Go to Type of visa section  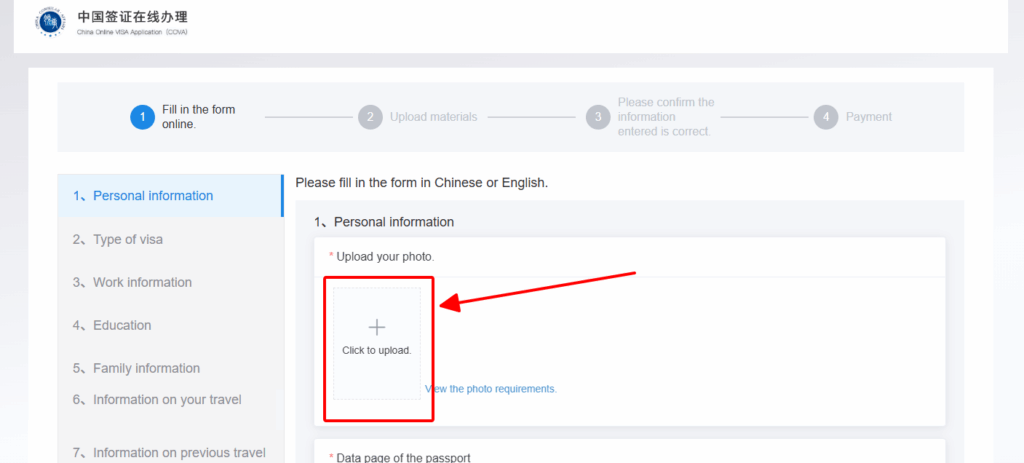click(x=128, y=240)
